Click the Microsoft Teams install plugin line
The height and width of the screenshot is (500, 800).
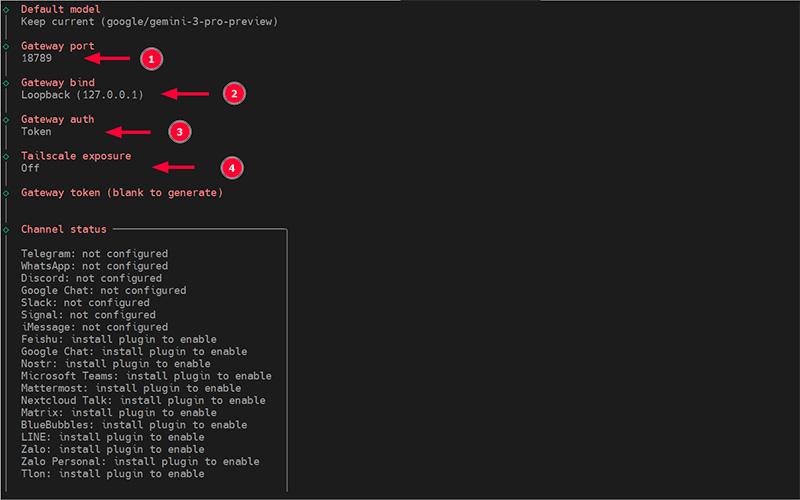point(146,376)
